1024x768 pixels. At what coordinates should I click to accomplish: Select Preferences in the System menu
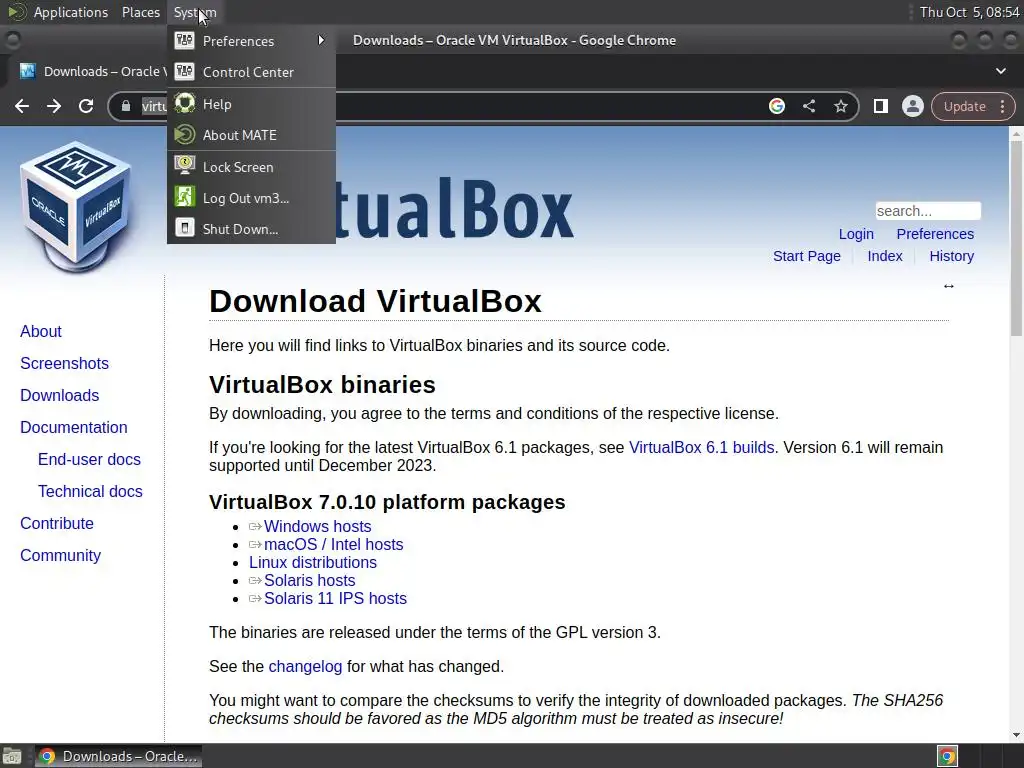coord(251,40)
